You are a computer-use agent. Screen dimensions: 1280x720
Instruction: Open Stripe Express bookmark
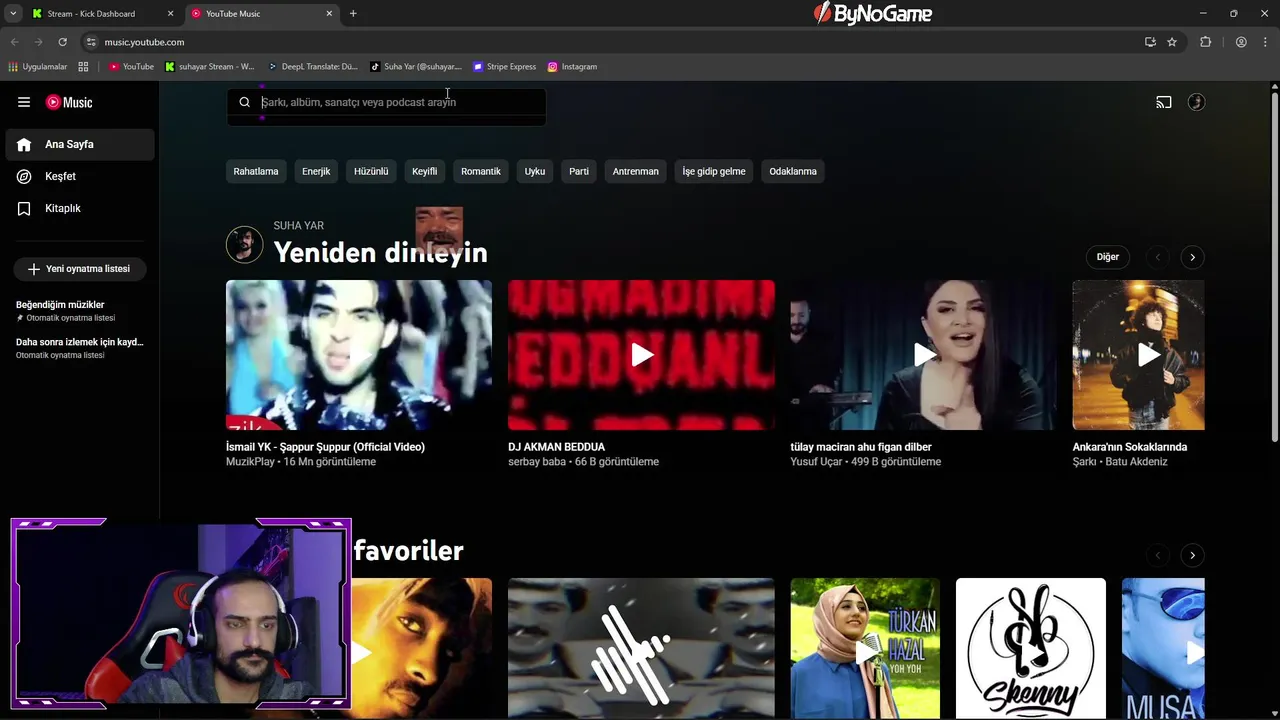tap(505, 67)
